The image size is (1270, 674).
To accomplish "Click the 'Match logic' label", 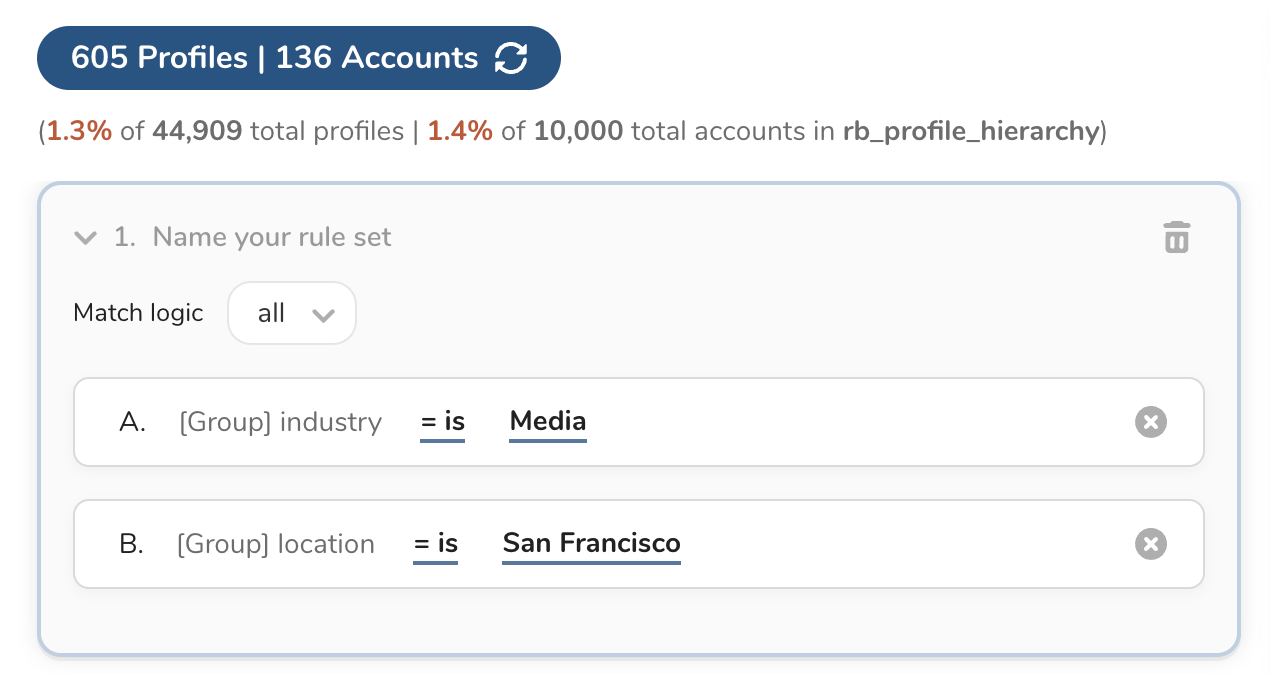I will pos(138,313).
